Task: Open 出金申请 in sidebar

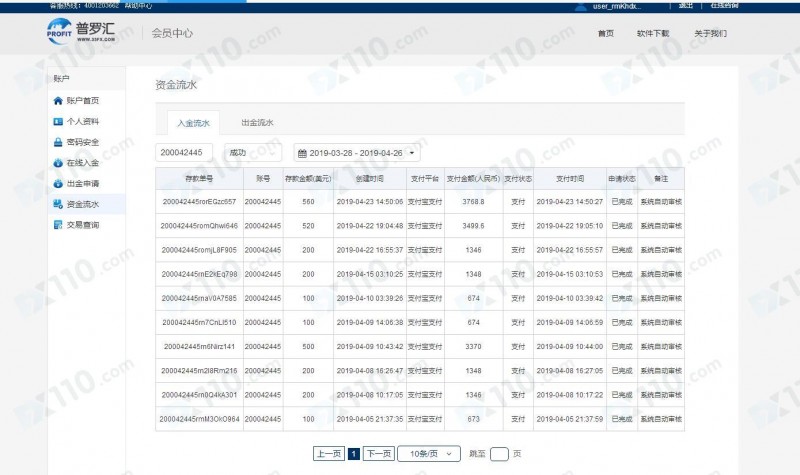Action: click(83, 184)
